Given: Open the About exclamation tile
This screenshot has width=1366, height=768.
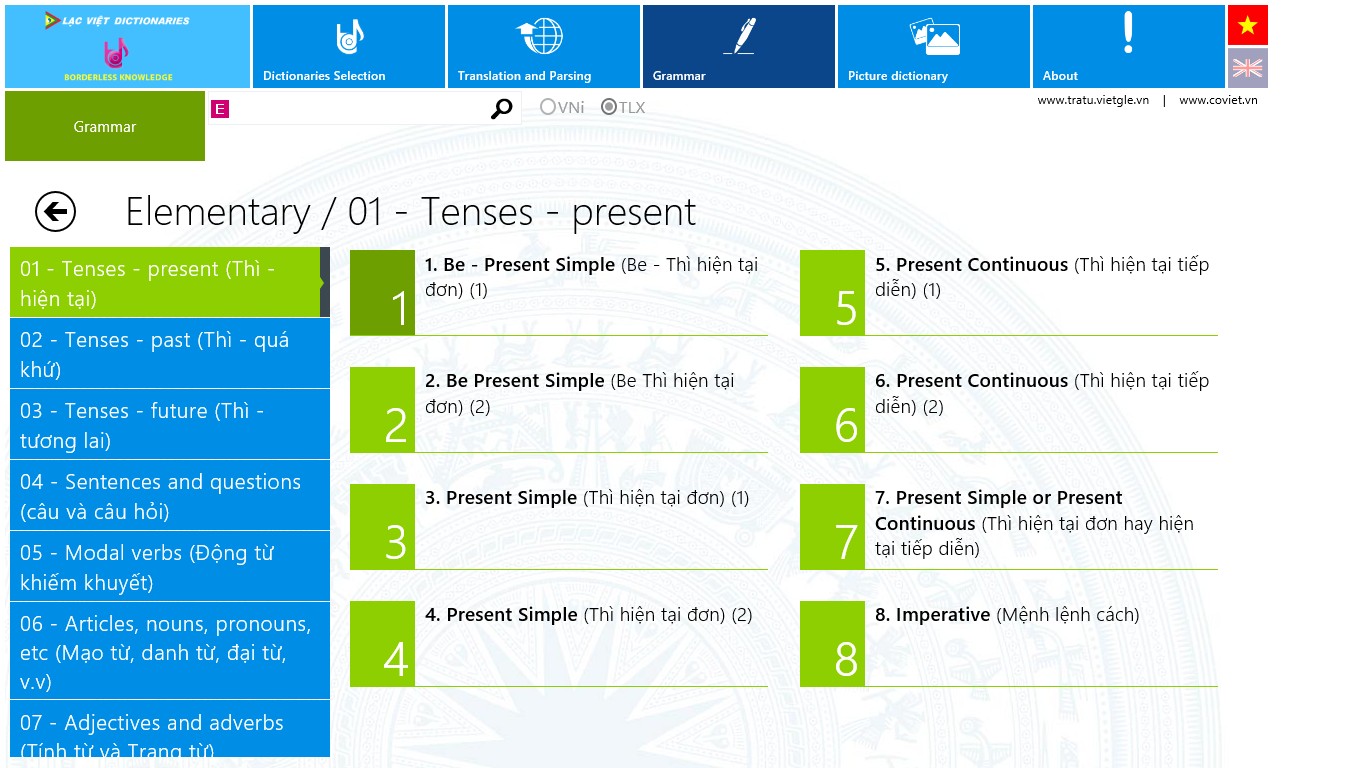Looking at the screenshot, I should click(x=1128, y=47).
